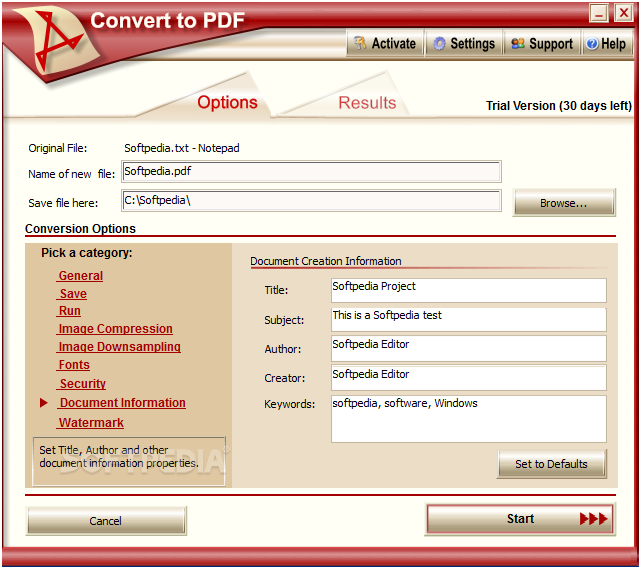Screen dimensions: 639x567
Task: Click the Browse... button
Action: pyautogui.click(x=564, y=203)
